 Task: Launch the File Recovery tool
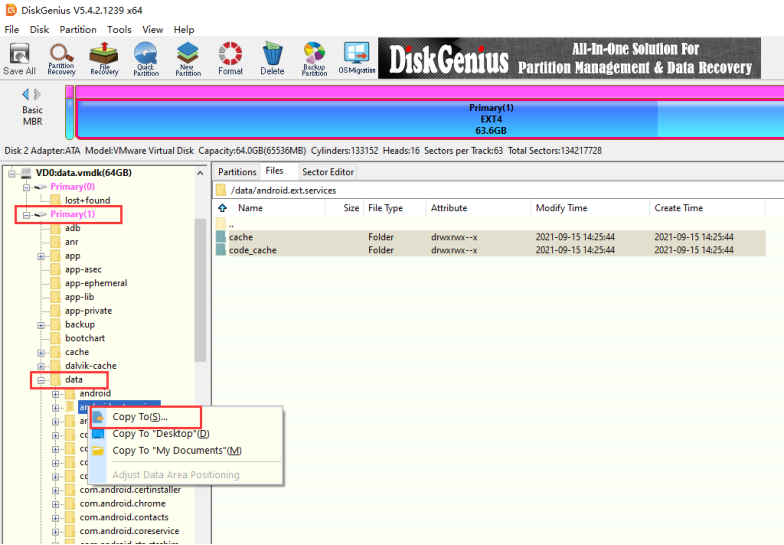click(104, 59)
